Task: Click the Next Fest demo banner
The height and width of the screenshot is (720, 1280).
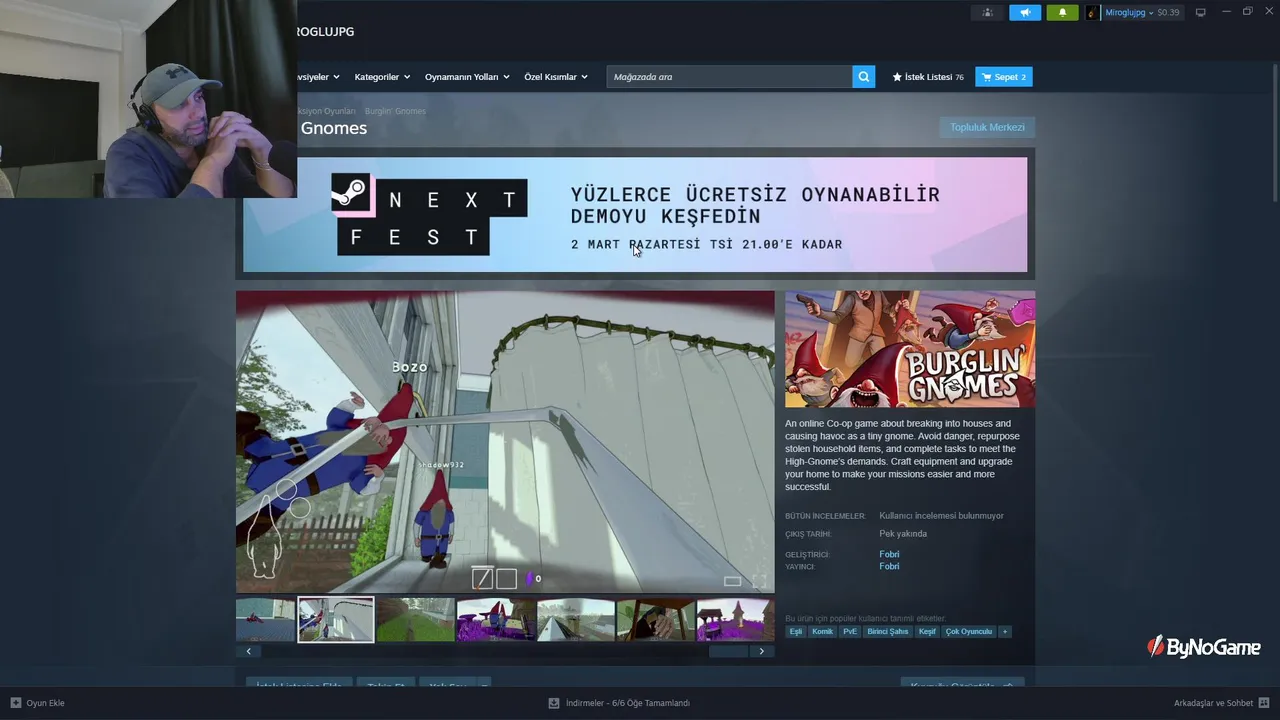Action: (635, 214)
